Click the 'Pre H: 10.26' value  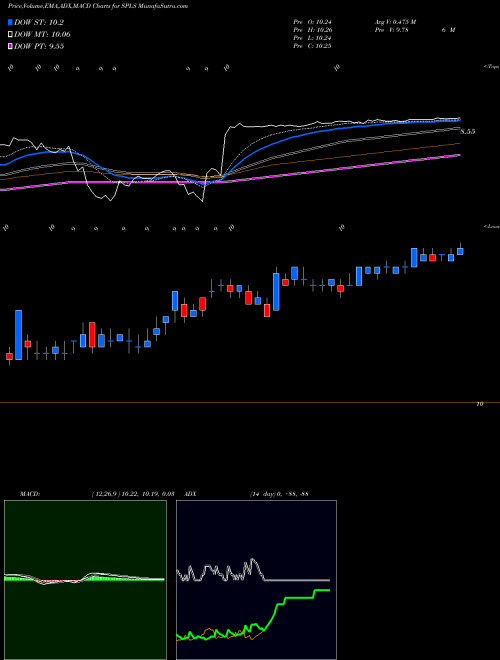click(x=312, y=30)
